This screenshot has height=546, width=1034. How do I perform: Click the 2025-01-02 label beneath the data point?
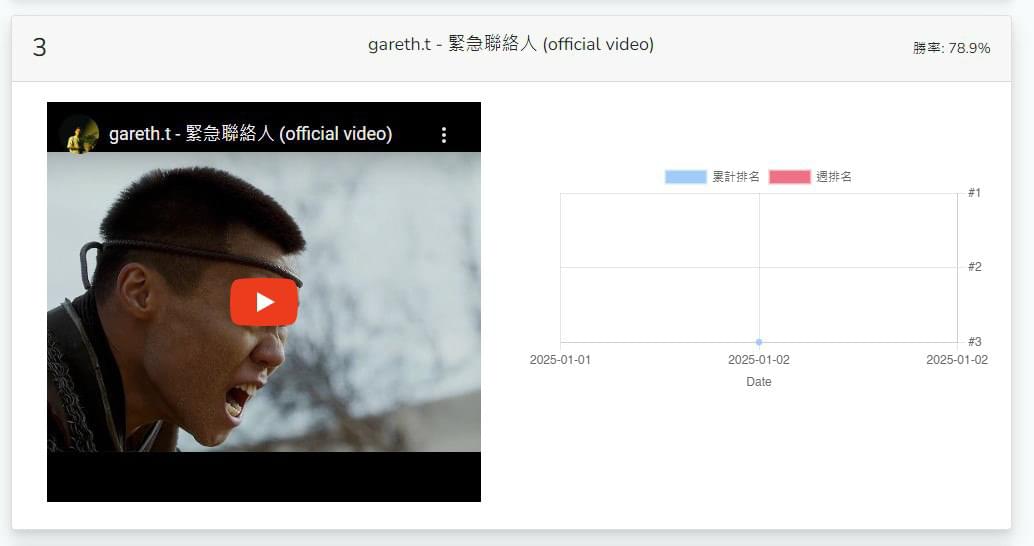tap(759, 360)
